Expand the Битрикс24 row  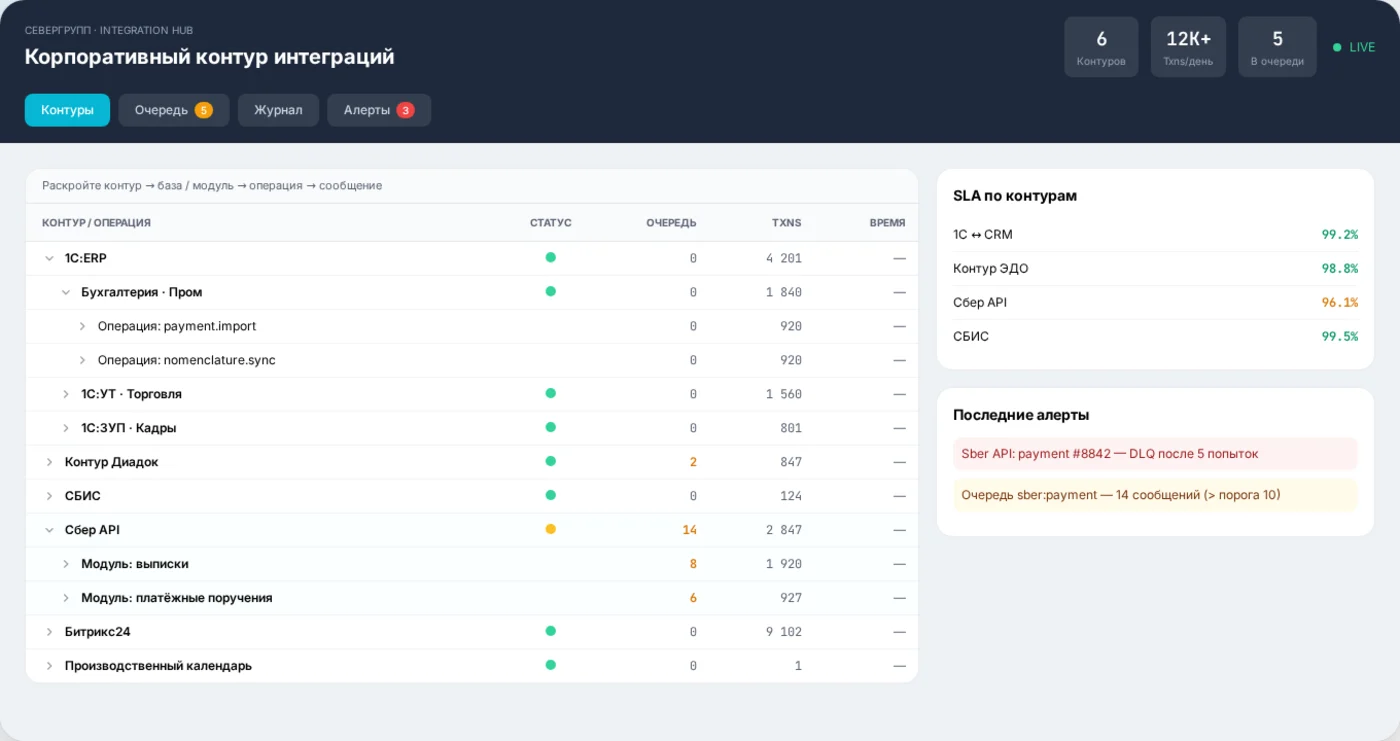49,632
